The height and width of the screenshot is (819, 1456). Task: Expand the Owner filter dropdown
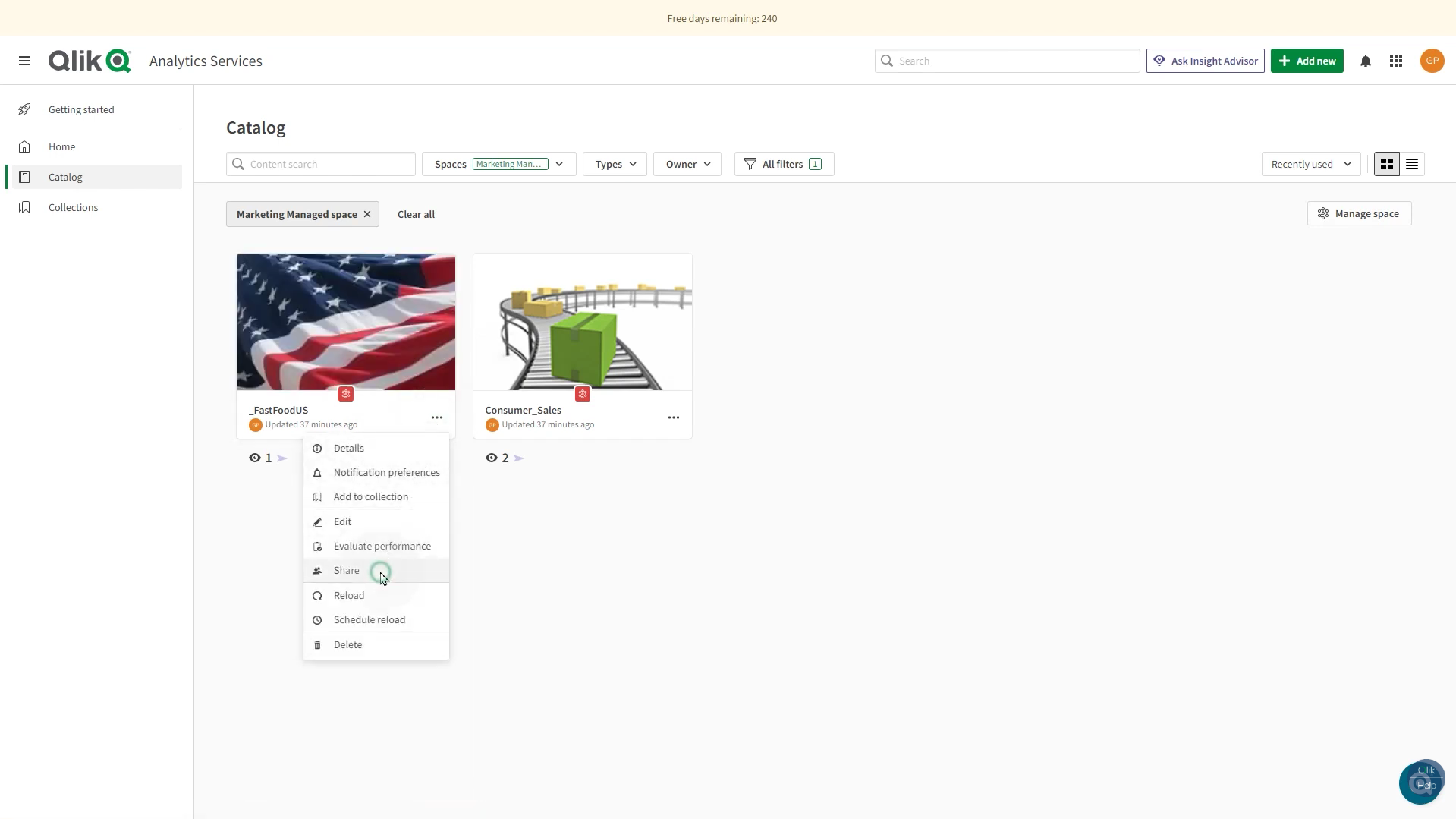[x=687, y=164]
